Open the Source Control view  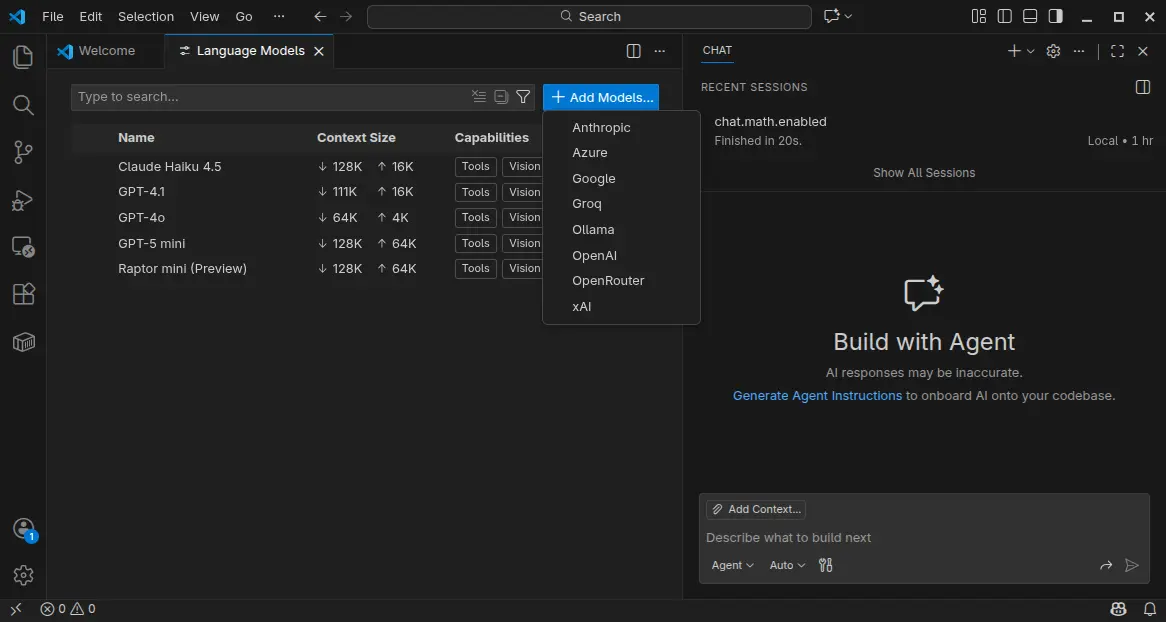coord(23,152)
